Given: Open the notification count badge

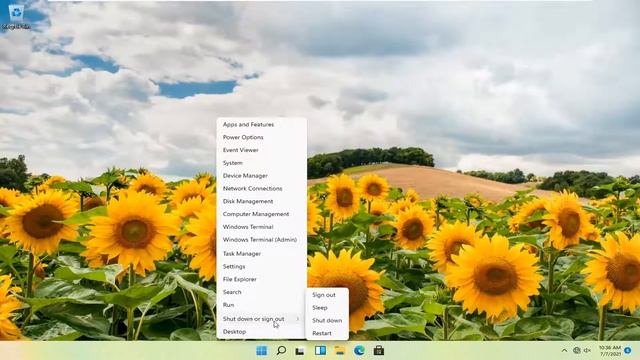Looking at the screenshot, I should 628,351.
